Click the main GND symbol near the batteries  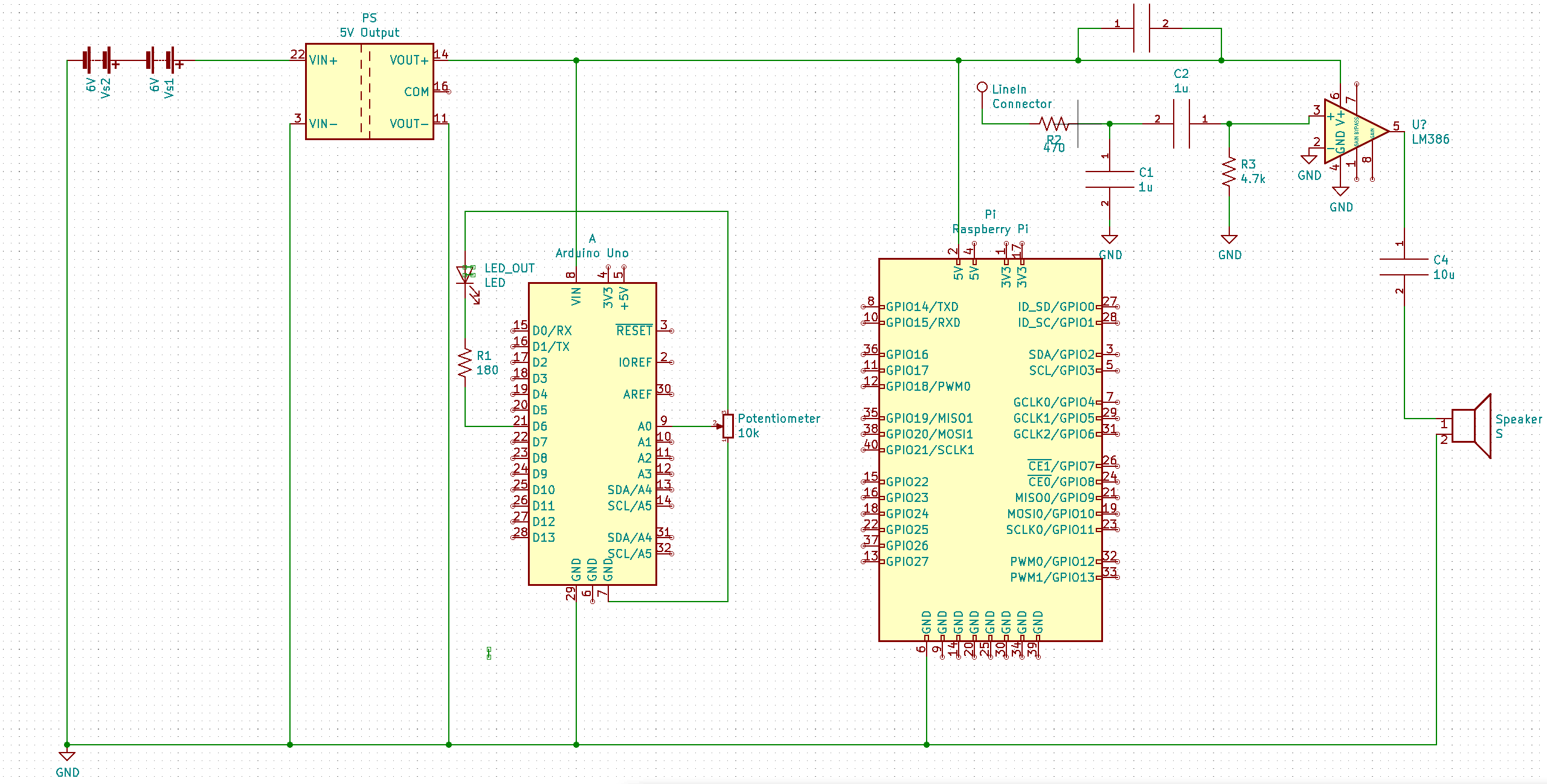click(x=67, y=756)
